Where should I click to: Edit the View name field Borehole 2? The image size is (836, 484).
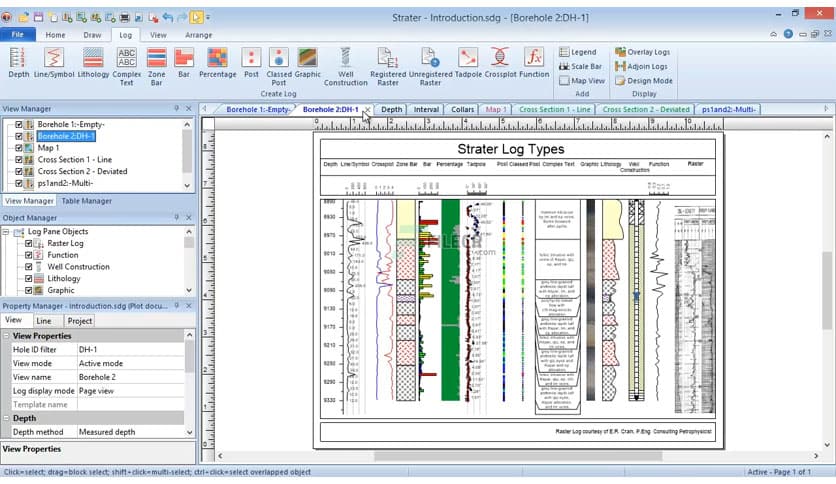click(x=130, y=377)
